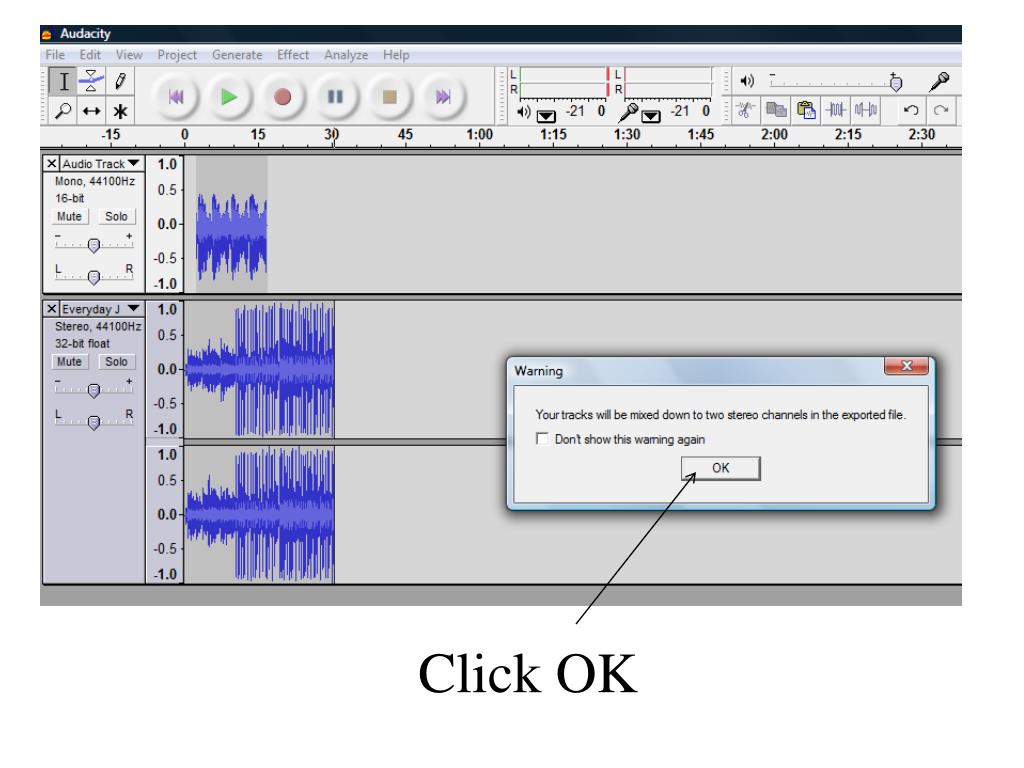Solo the Everyday J track
The image size is (1024, 768).
[x=116, y=361]
